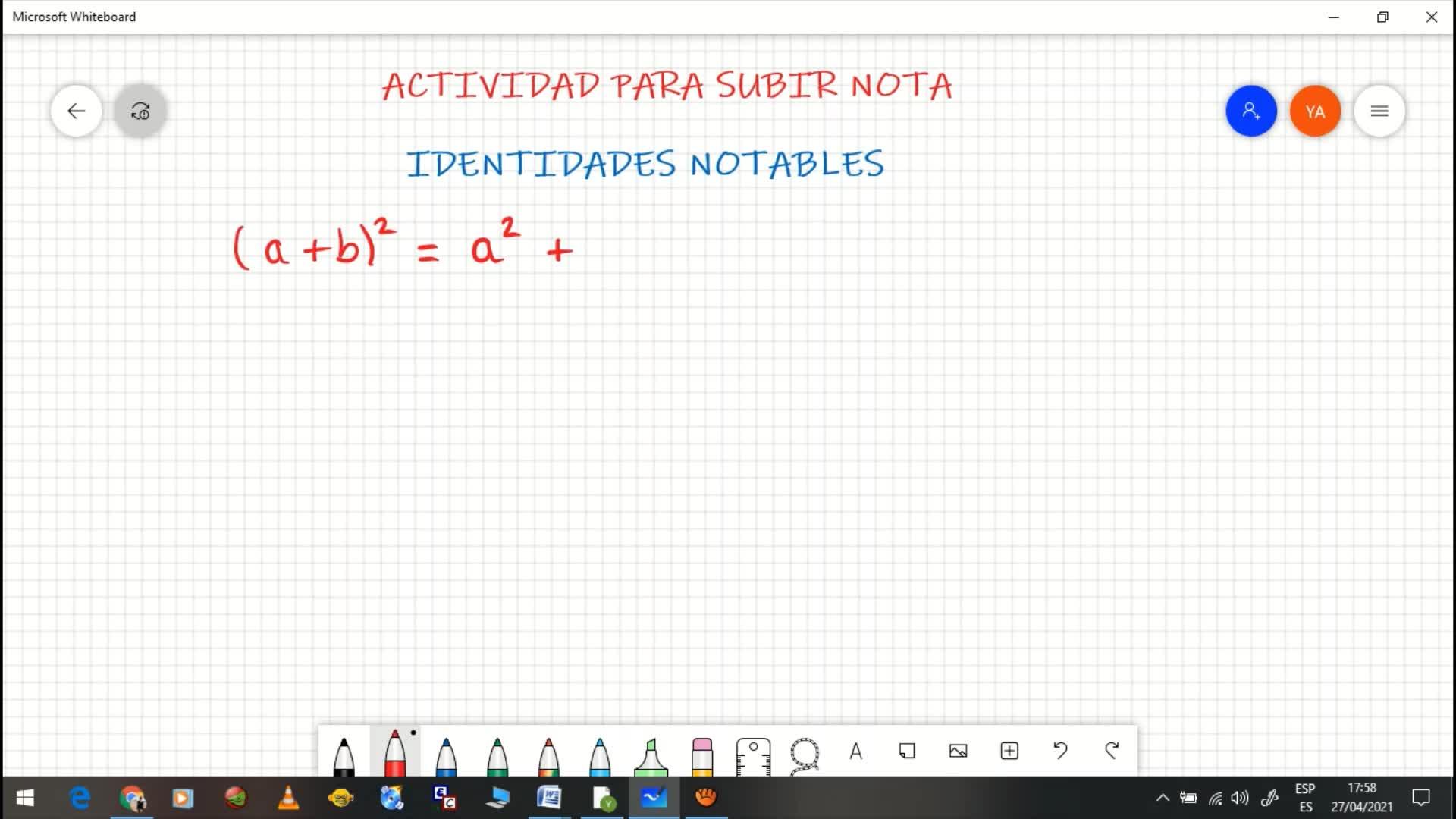Open the hamburger settings menu
The height and width of the screenshot is (819, 1456).
[x=1379, y=111]
